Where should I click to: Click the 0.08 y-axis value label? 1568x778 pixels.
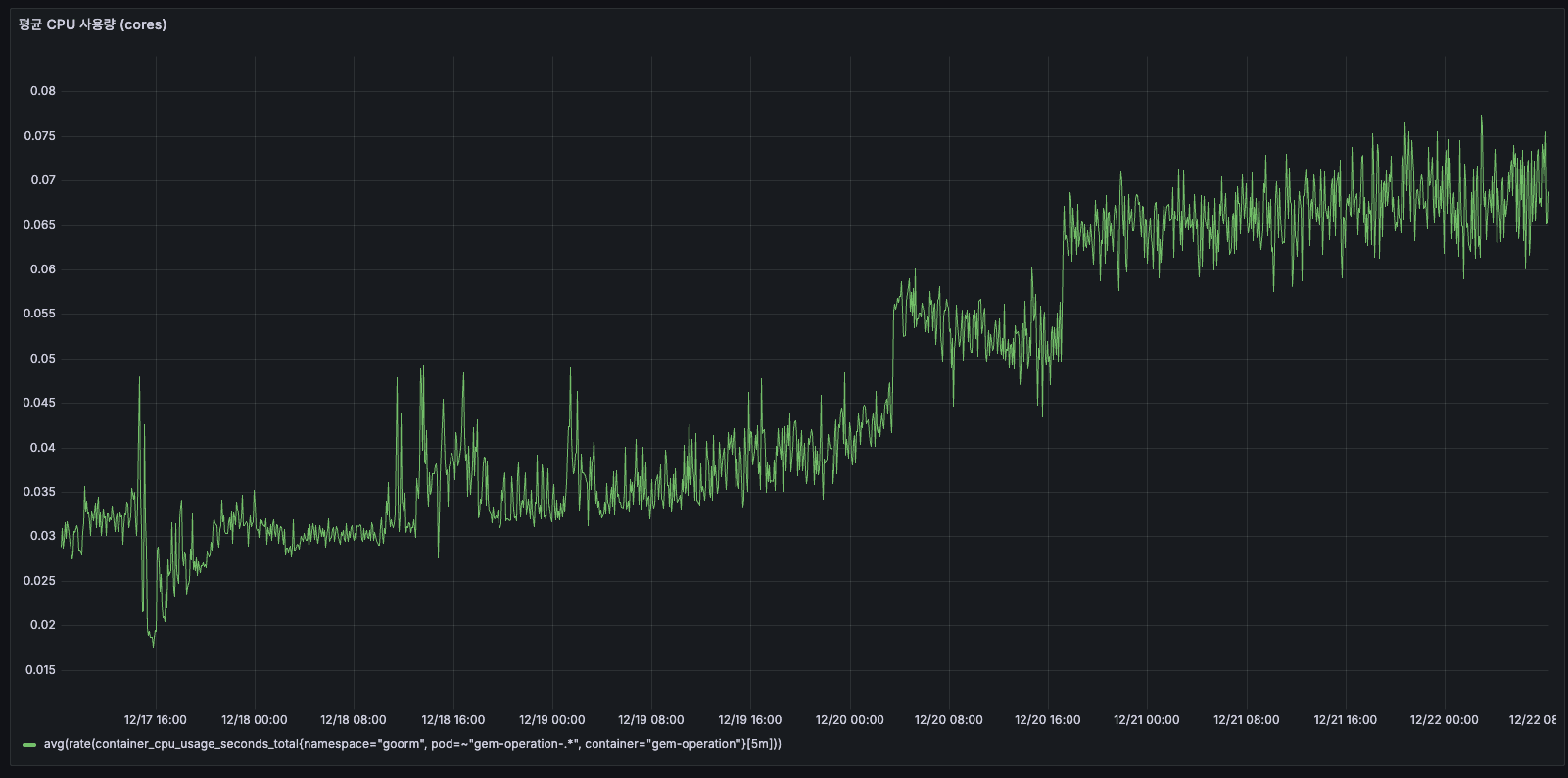click(x=43, y=91)
